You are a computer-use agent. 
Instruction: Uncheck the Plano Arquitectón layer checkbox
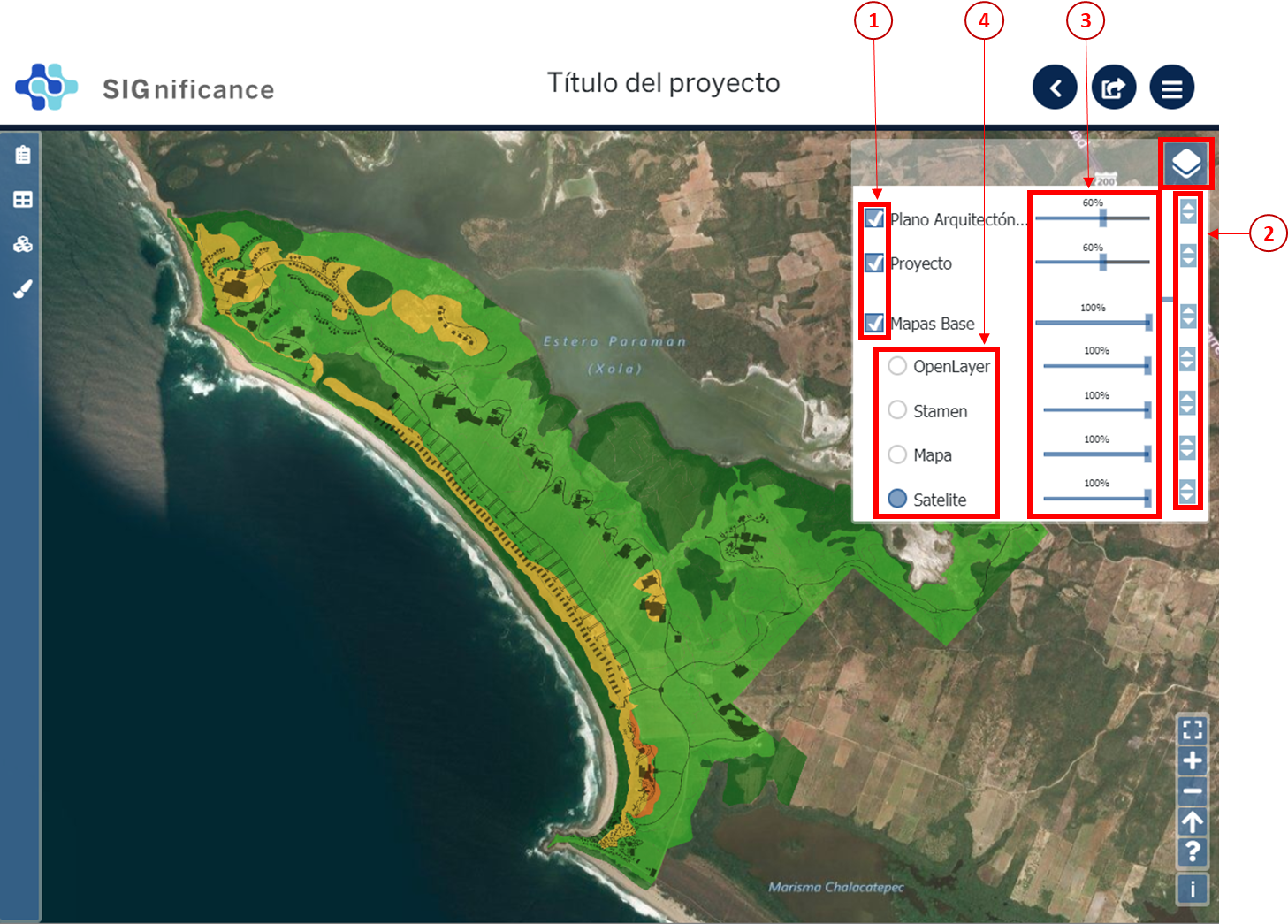click(874, 218)
